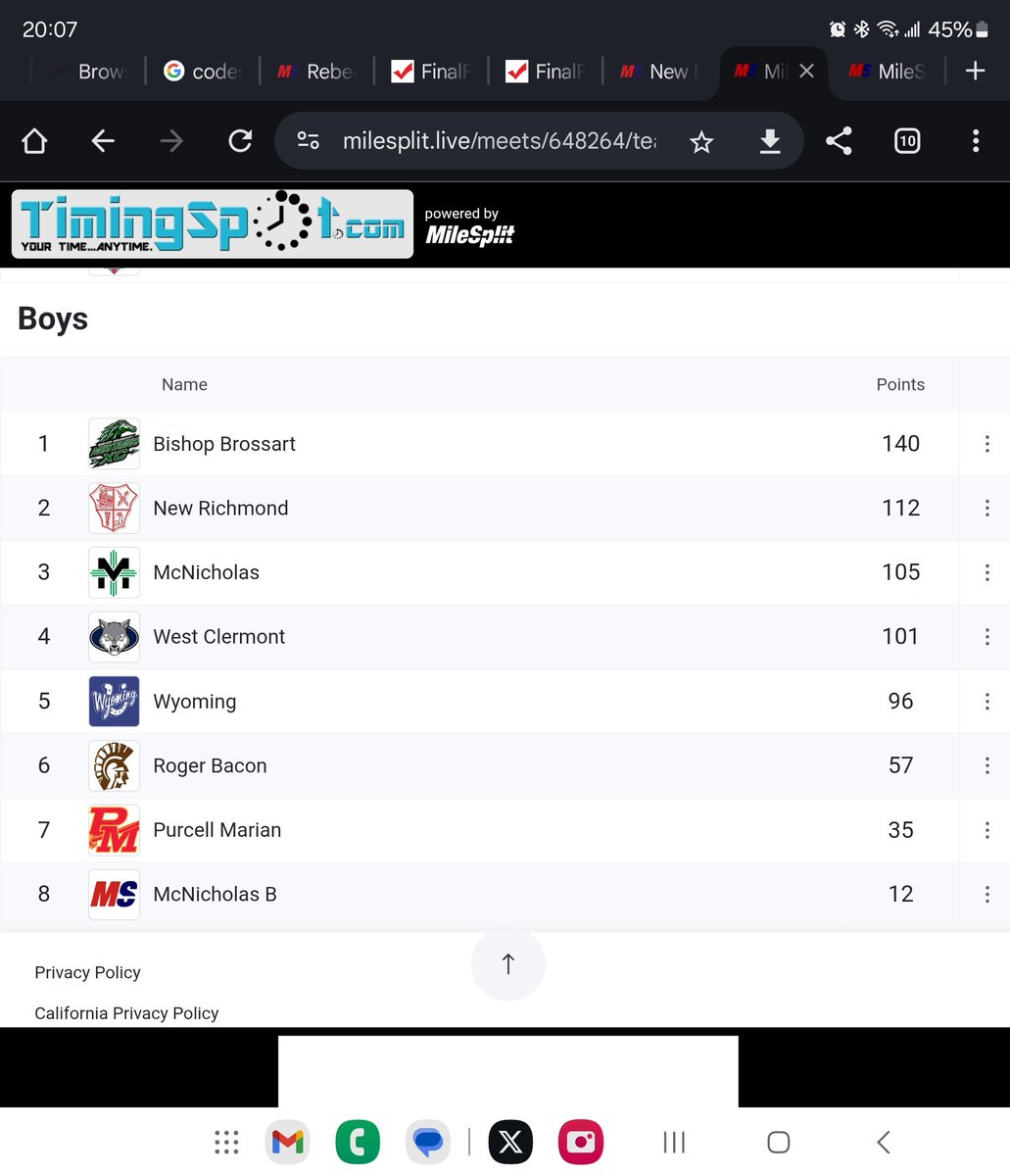Open Roger Bacon row options menu
Screen dimensions: 1010x1176
986,765
